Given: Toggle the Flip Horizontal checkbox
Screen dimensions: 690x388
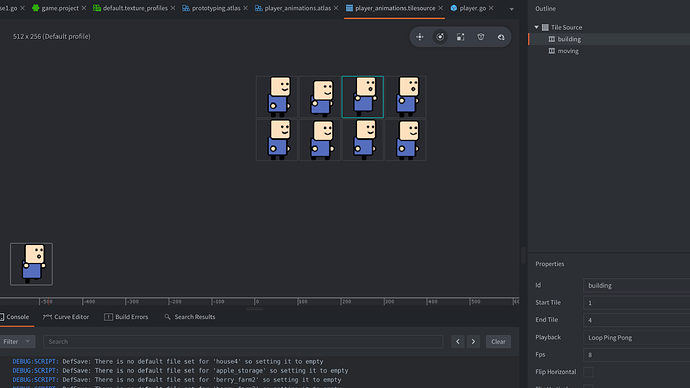Looking at the screenshot, I should click(588, 372).
